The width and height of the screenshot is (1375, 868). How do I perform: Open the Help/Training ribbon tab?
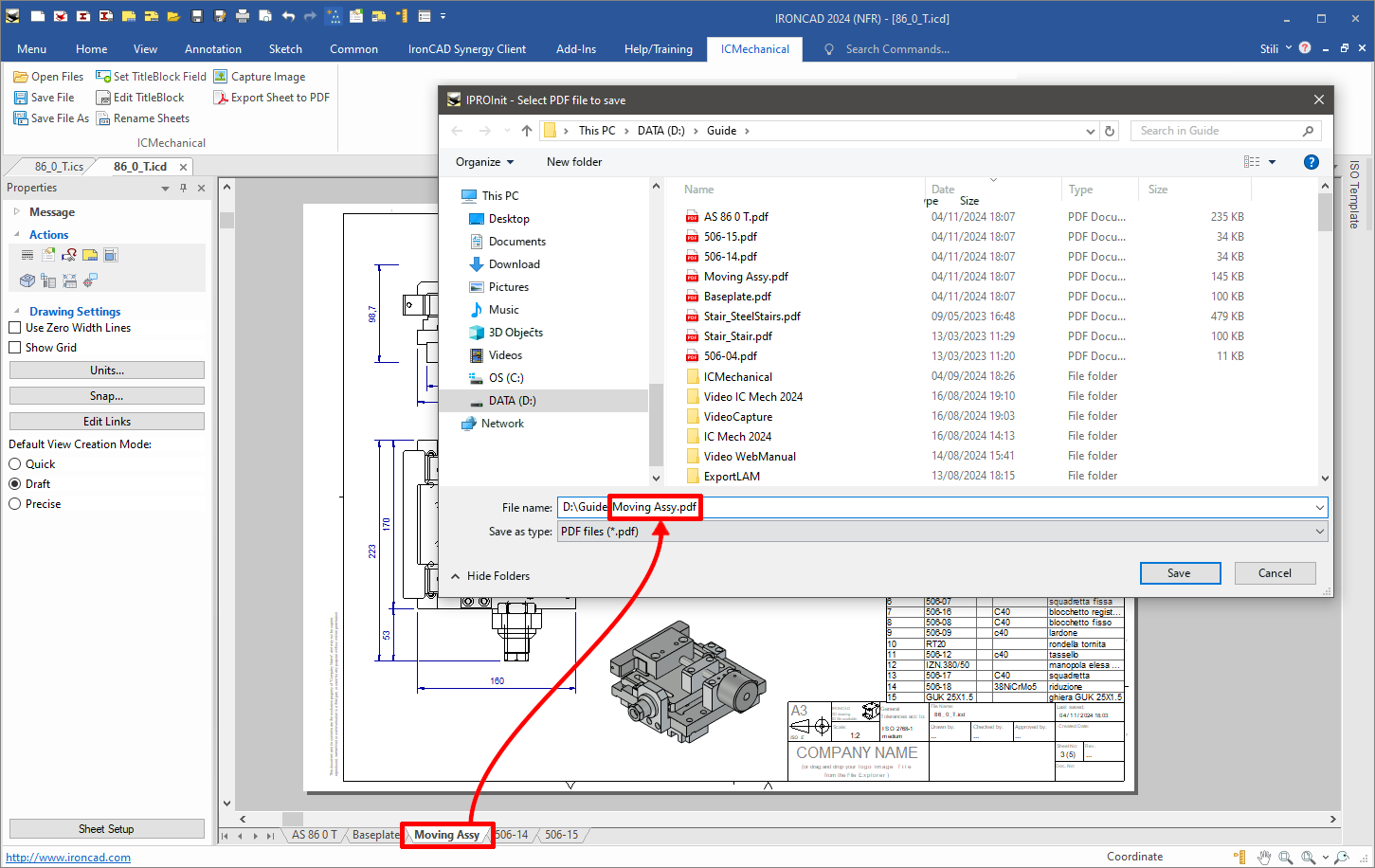(659, 49)
